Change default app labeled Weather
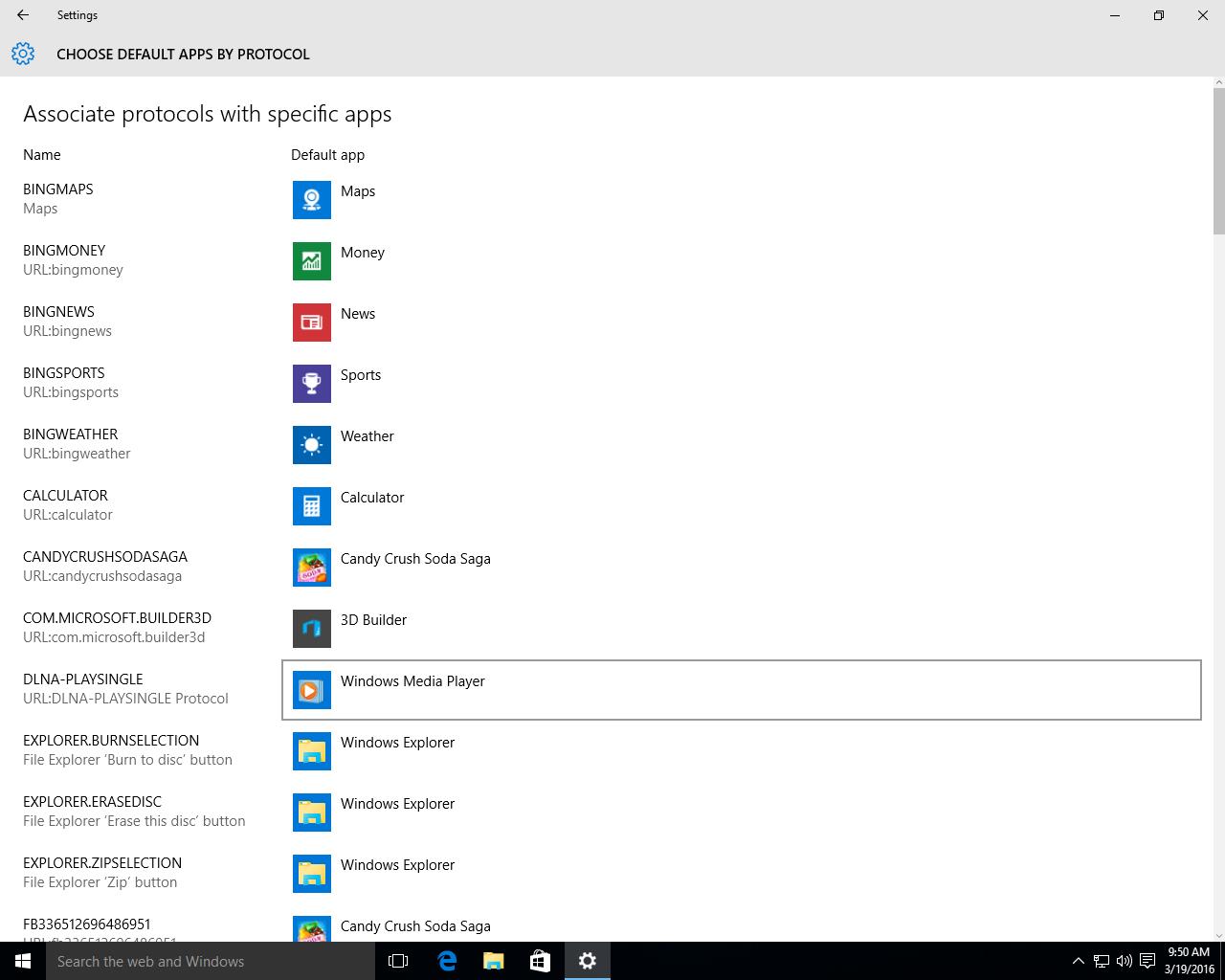 click(x=741, y=444)
